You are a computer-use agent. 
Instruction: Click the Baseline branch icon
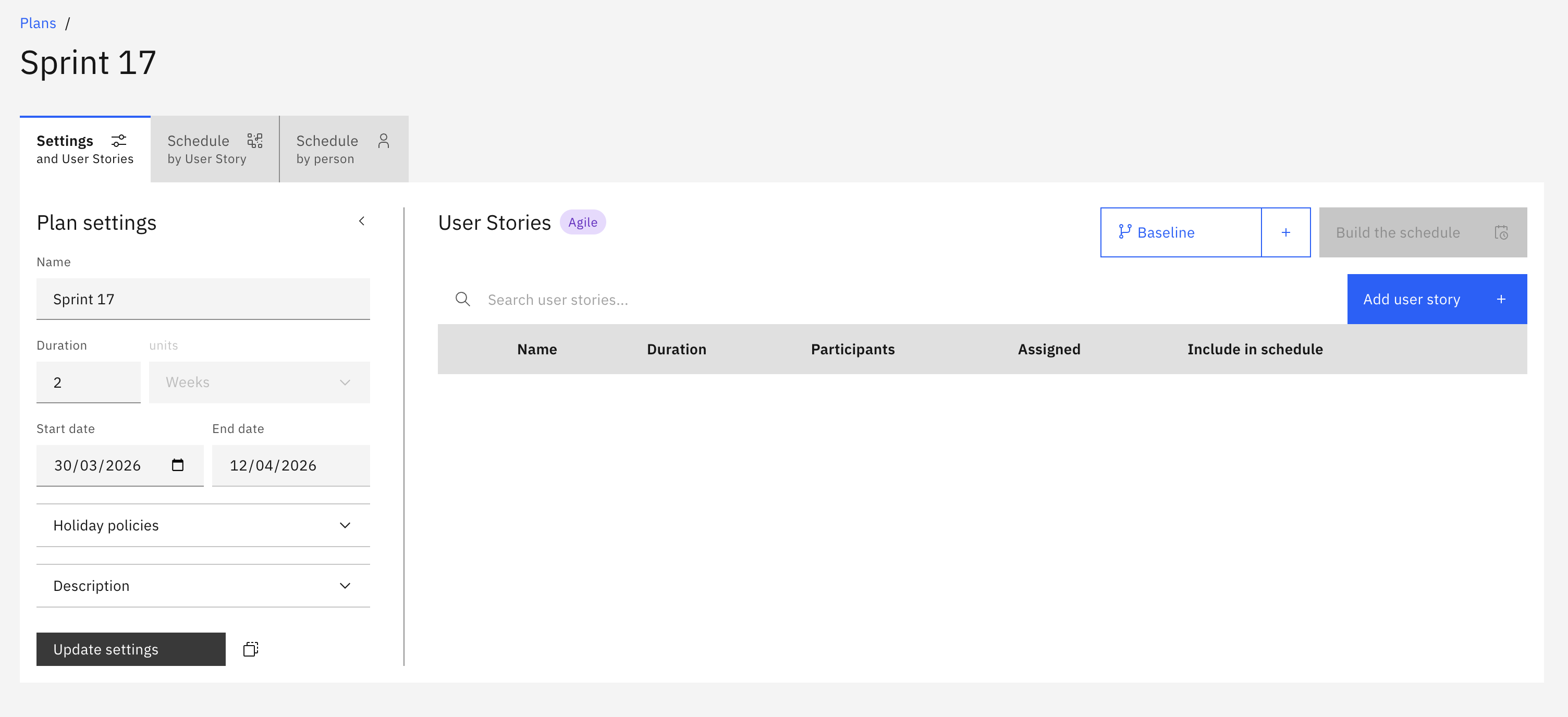point(1124,232)
